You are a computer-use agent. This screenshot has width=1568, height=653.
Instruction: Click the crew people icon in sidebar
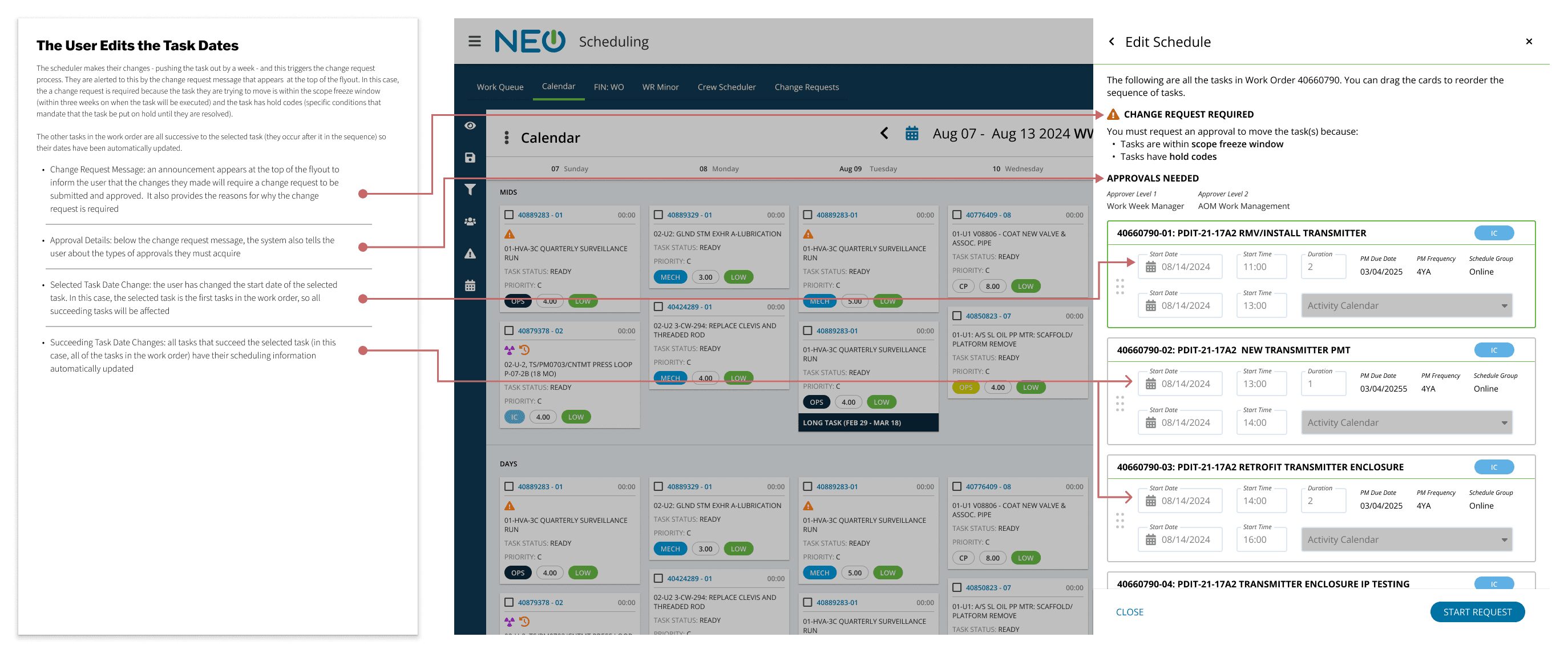tap(470, 221)
